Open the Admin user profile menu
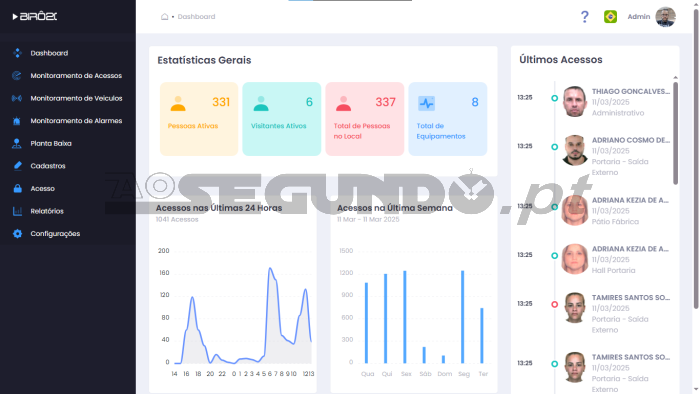 click(651, 17)
